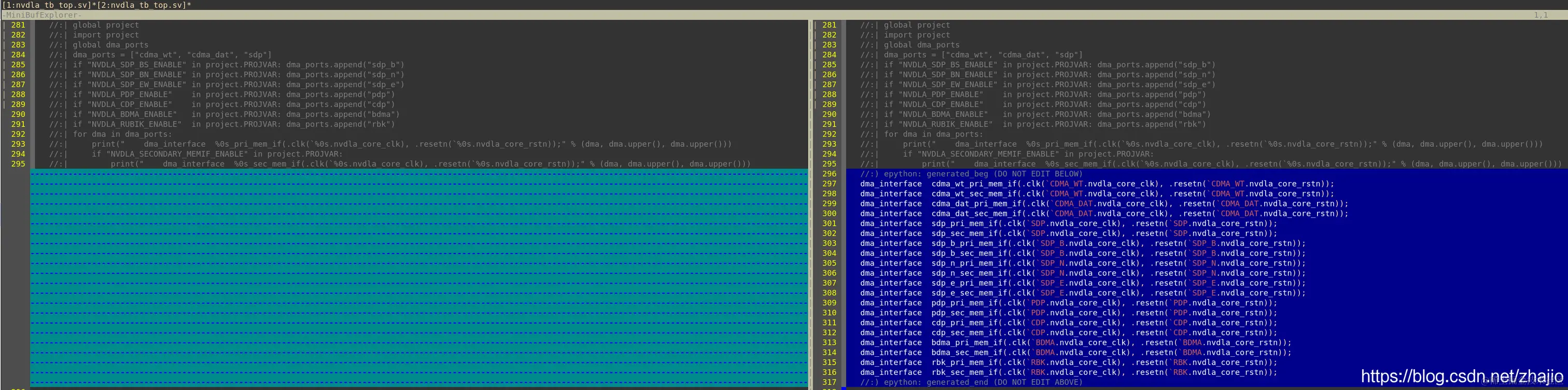Click the sdp_n_sec_mem_if line

coord(1083,273)
